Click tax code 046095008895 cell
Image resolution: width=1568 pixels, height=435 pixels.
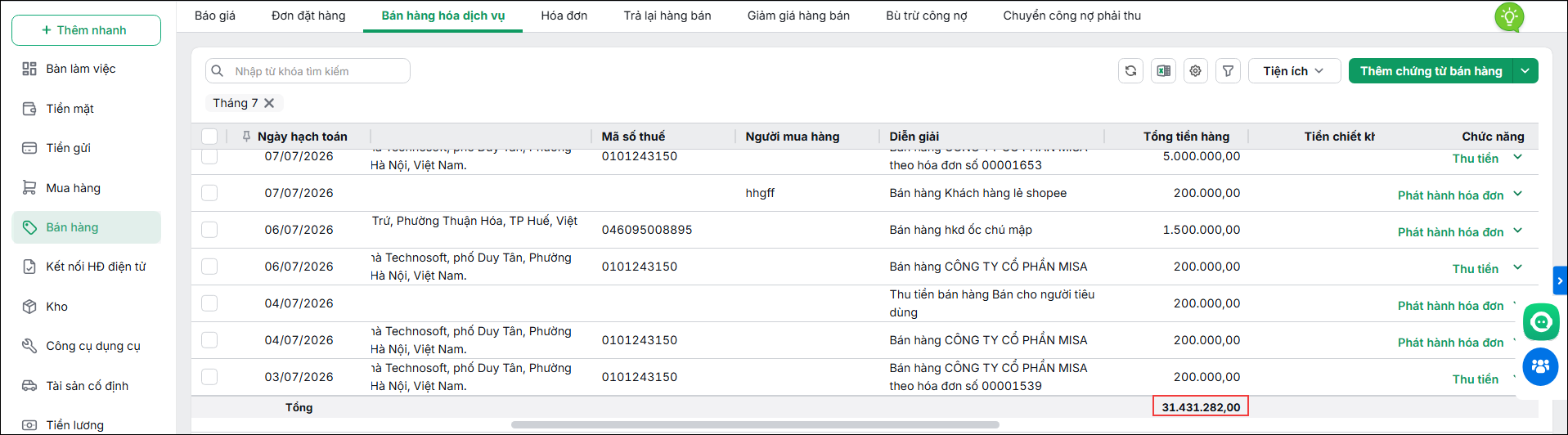point(647,230)
